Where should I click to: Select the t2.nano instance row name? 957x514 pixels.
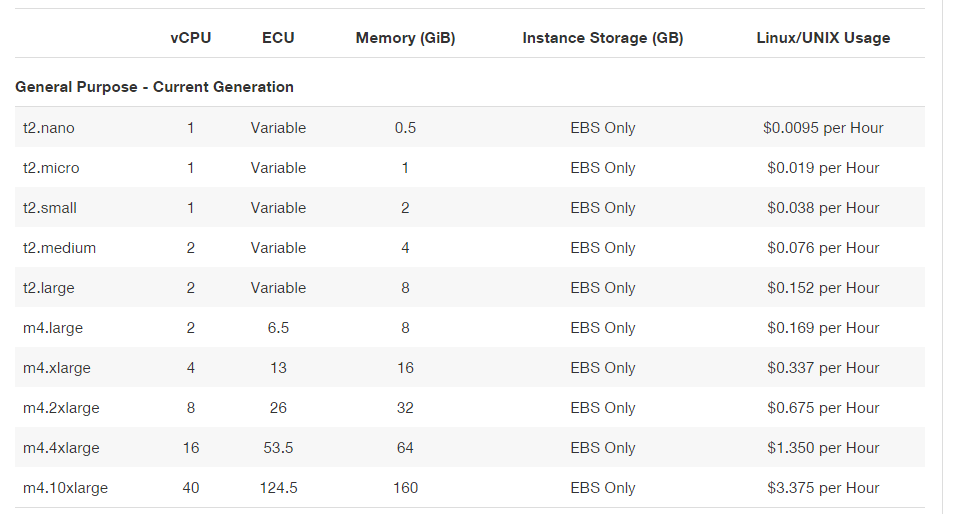49,128
